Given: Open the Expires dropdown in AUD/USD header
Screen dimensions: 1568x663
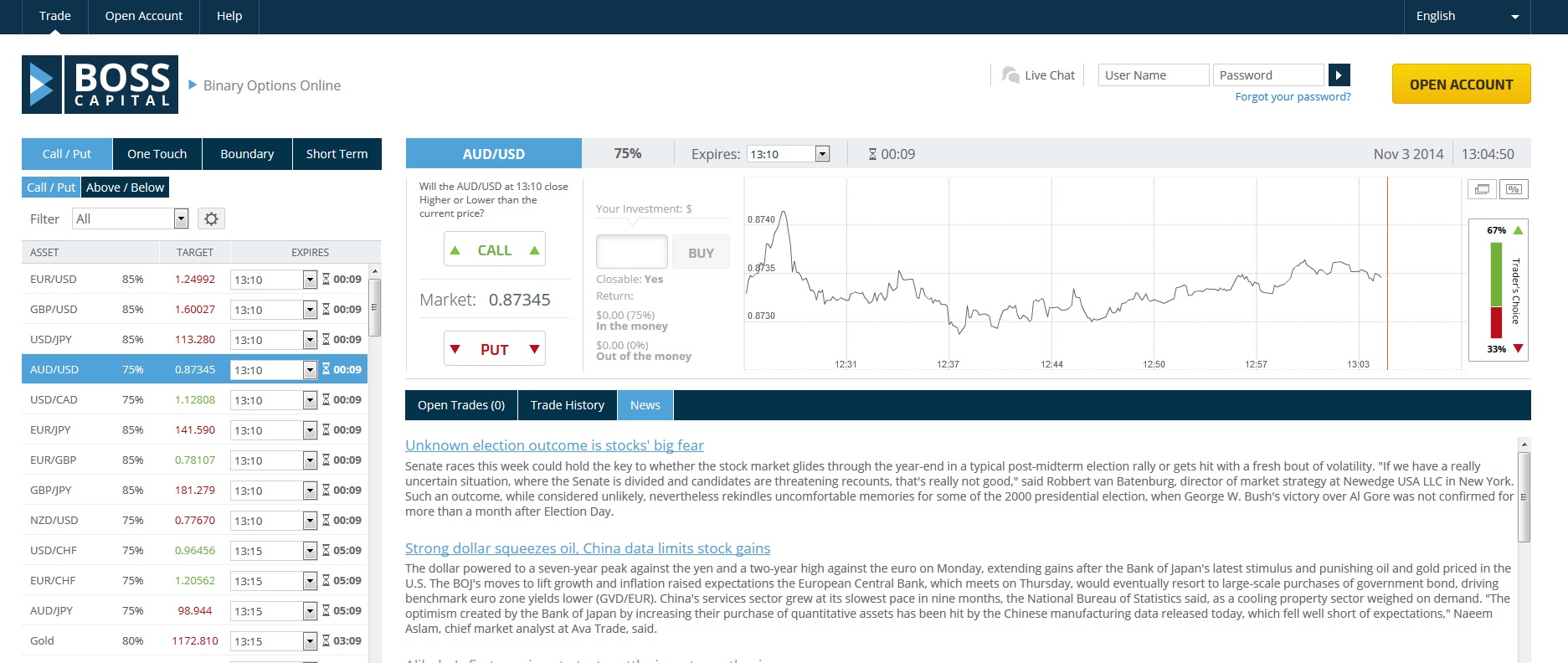Looking at the screenshot, I should [788, 154].
